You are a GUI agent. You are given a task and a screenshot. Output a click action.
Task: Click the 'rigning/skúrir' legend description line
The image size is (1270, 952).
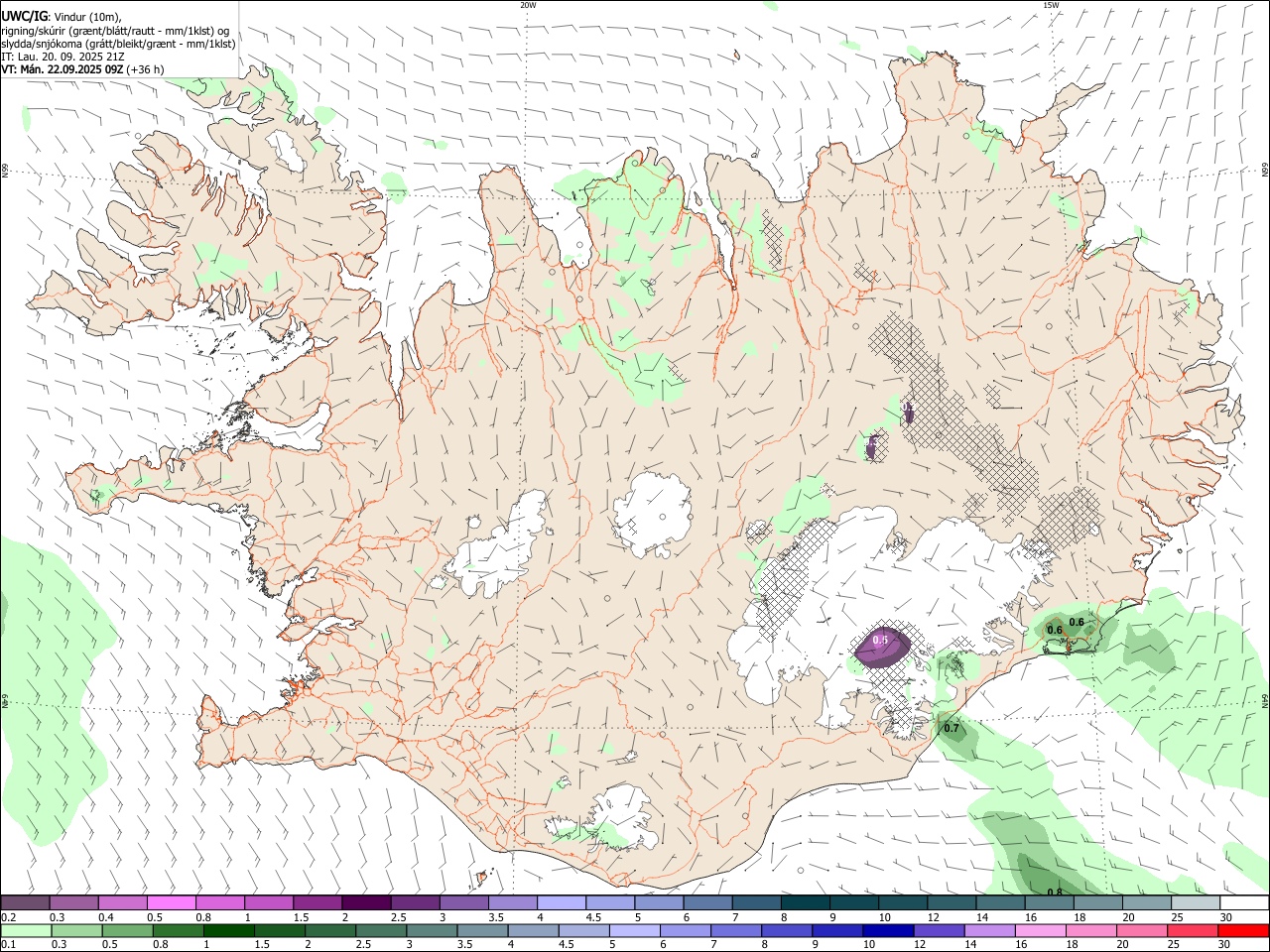click(115, 31)
